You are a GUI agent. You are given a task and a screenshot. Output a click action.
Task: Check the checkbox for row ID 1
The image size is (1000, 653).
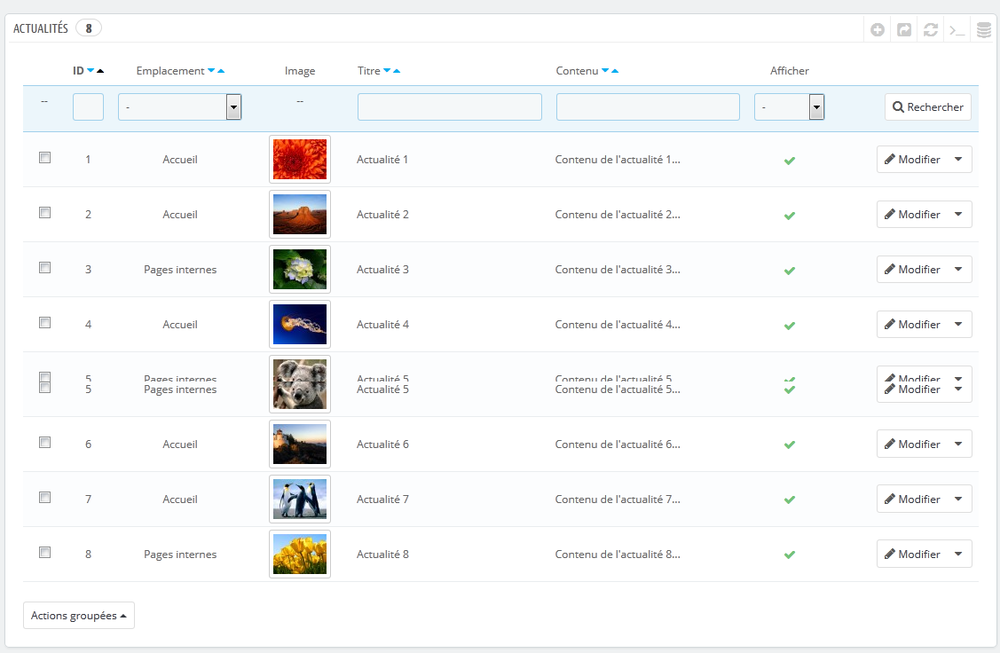[x=45, y=157]
